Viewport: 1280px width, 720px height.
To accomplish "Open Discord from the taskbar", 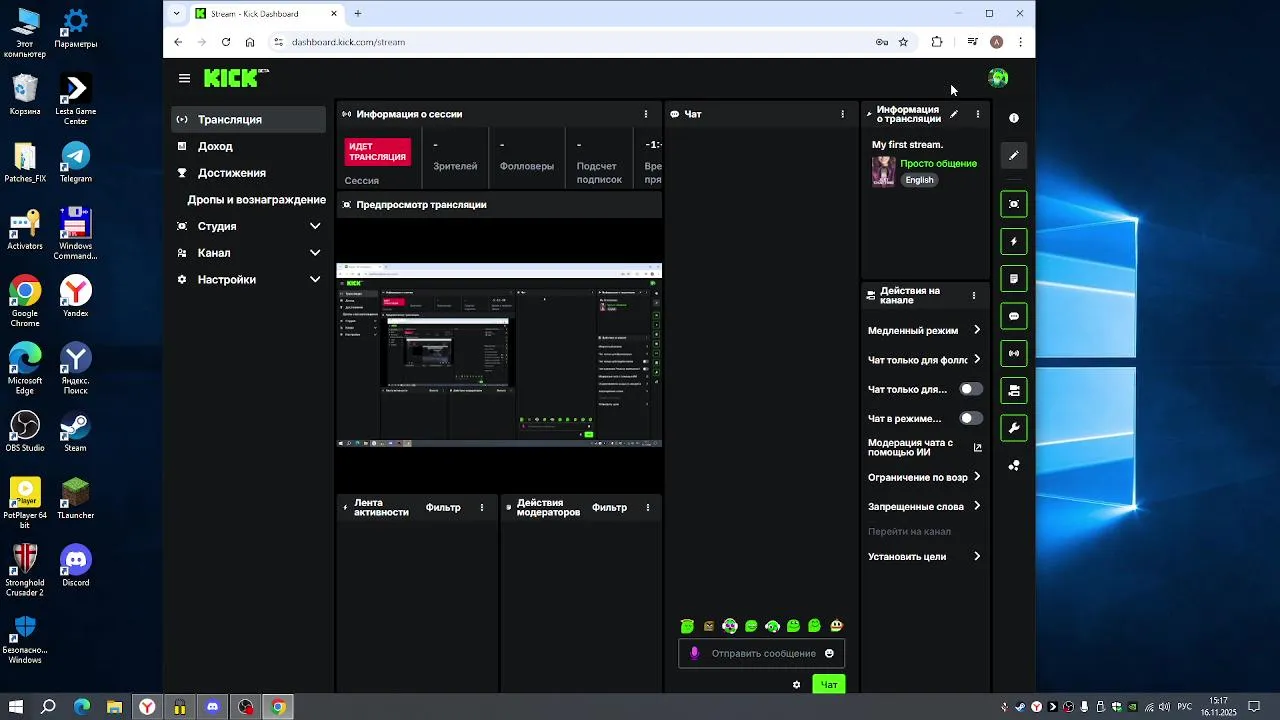I will (212, 707).
